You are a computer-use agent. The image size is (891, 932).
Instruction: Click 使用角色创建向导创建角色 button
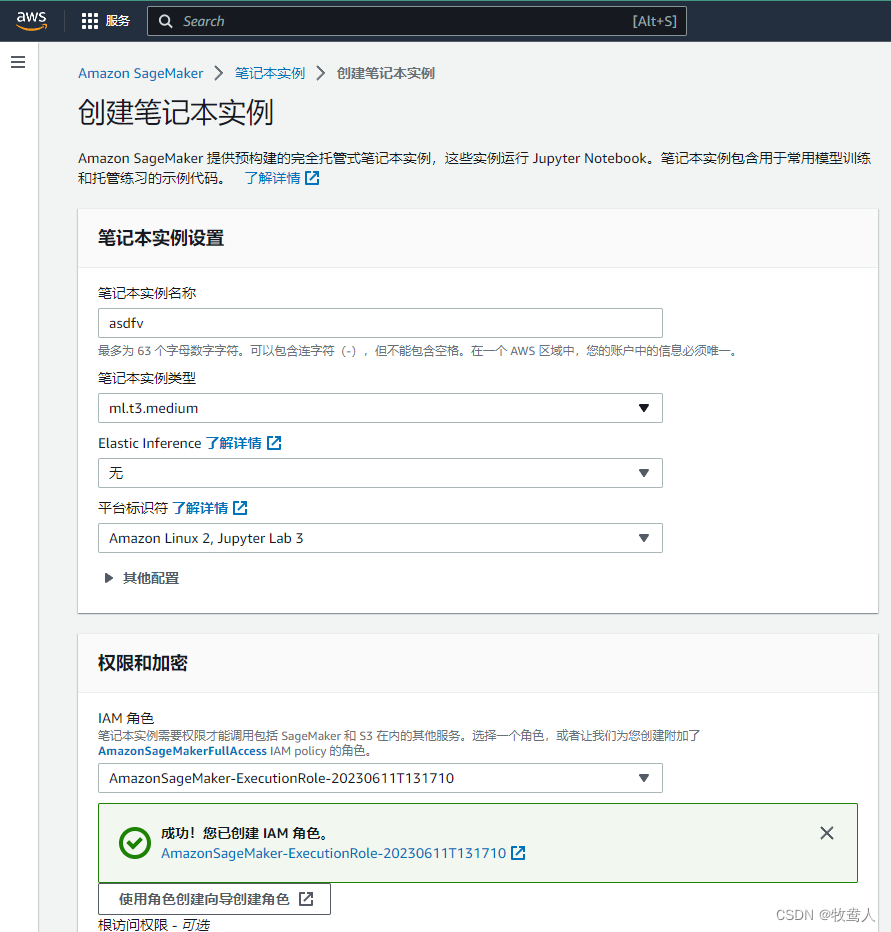[x=214, y=899]
